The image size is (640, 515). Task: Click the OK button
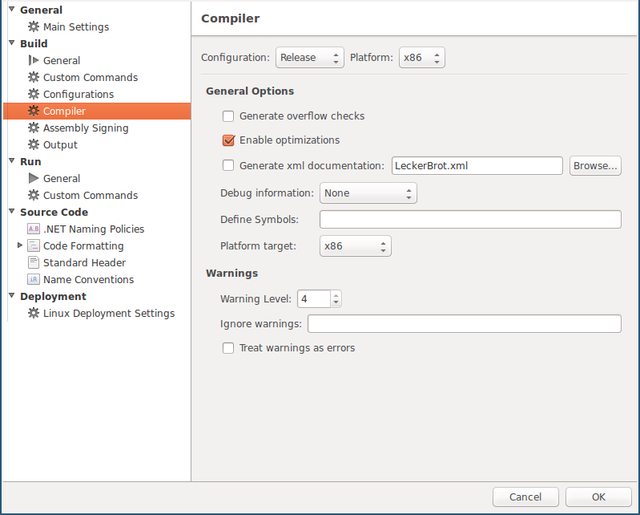tap(598, 497)
